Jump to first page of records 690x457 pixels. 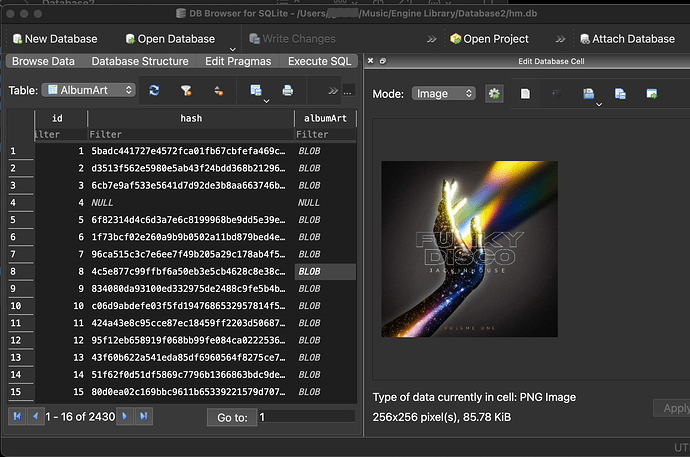tap(17, 416)
